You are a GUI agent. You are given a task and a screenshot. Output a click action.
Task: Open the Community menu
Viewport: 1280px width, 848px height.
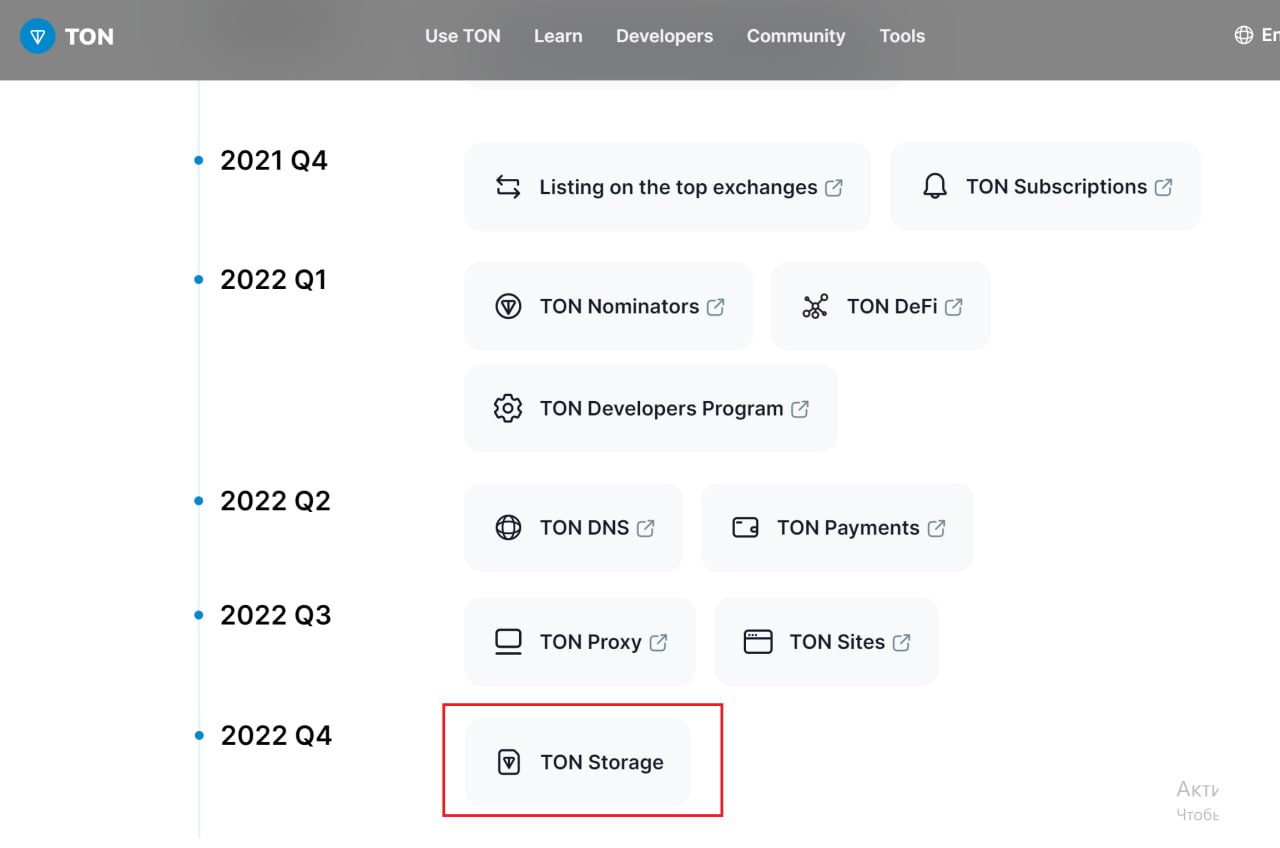pyautogui.click(x=796, y=36)
